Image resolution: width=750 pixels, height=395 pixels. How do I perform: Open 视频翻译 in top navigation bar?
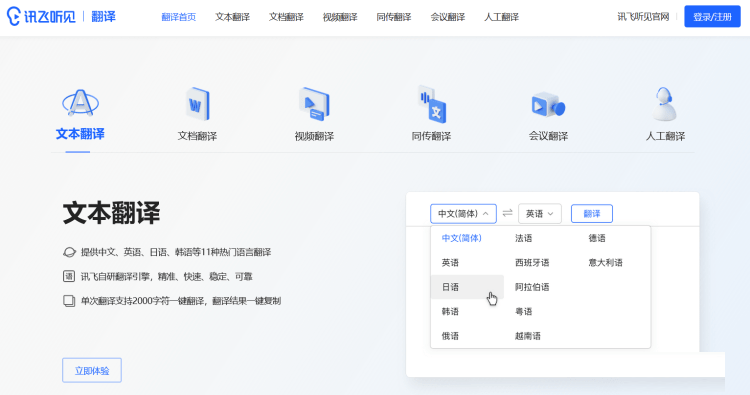[340, 17]
